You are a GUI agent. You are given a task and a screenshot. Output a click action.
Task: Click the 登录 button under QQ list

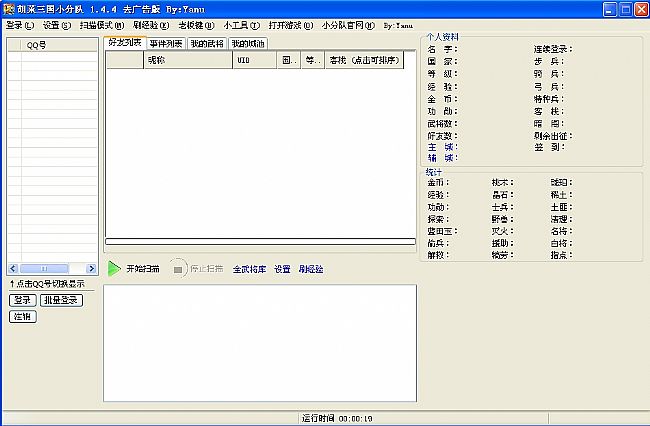tap(23, 300)
